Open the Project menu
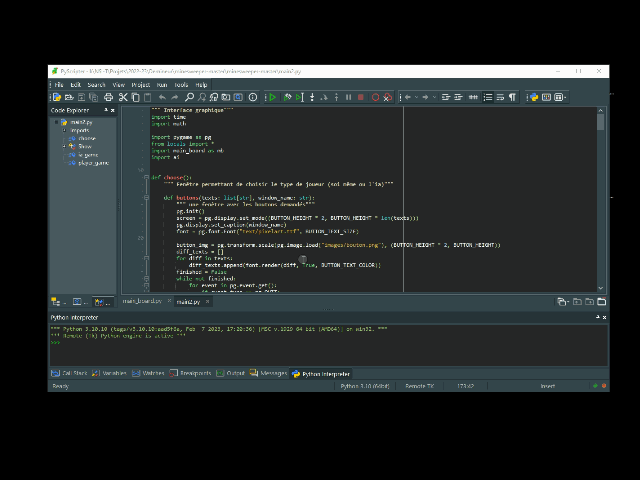The height and width of the screenshot is (480, 640). (x=140, y=85)
